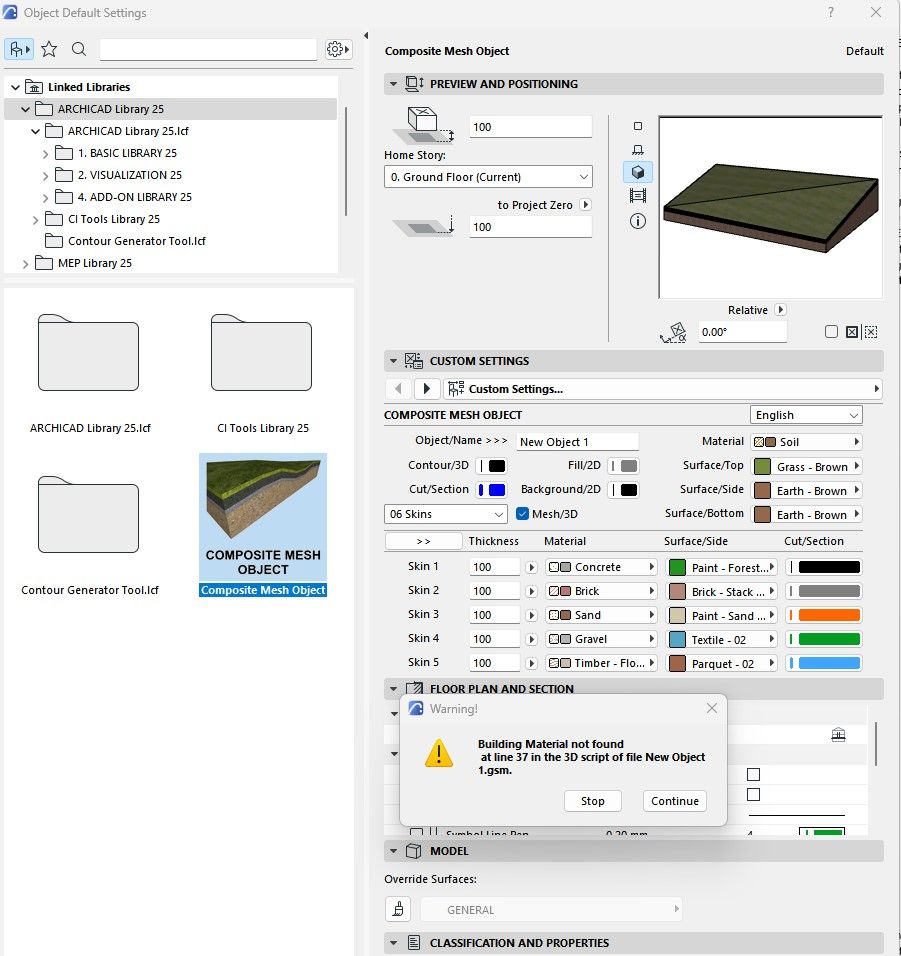This screenshot has height=956, width=901.
Task: Open the Skin 1 thickness arrow
Action: 531,567
